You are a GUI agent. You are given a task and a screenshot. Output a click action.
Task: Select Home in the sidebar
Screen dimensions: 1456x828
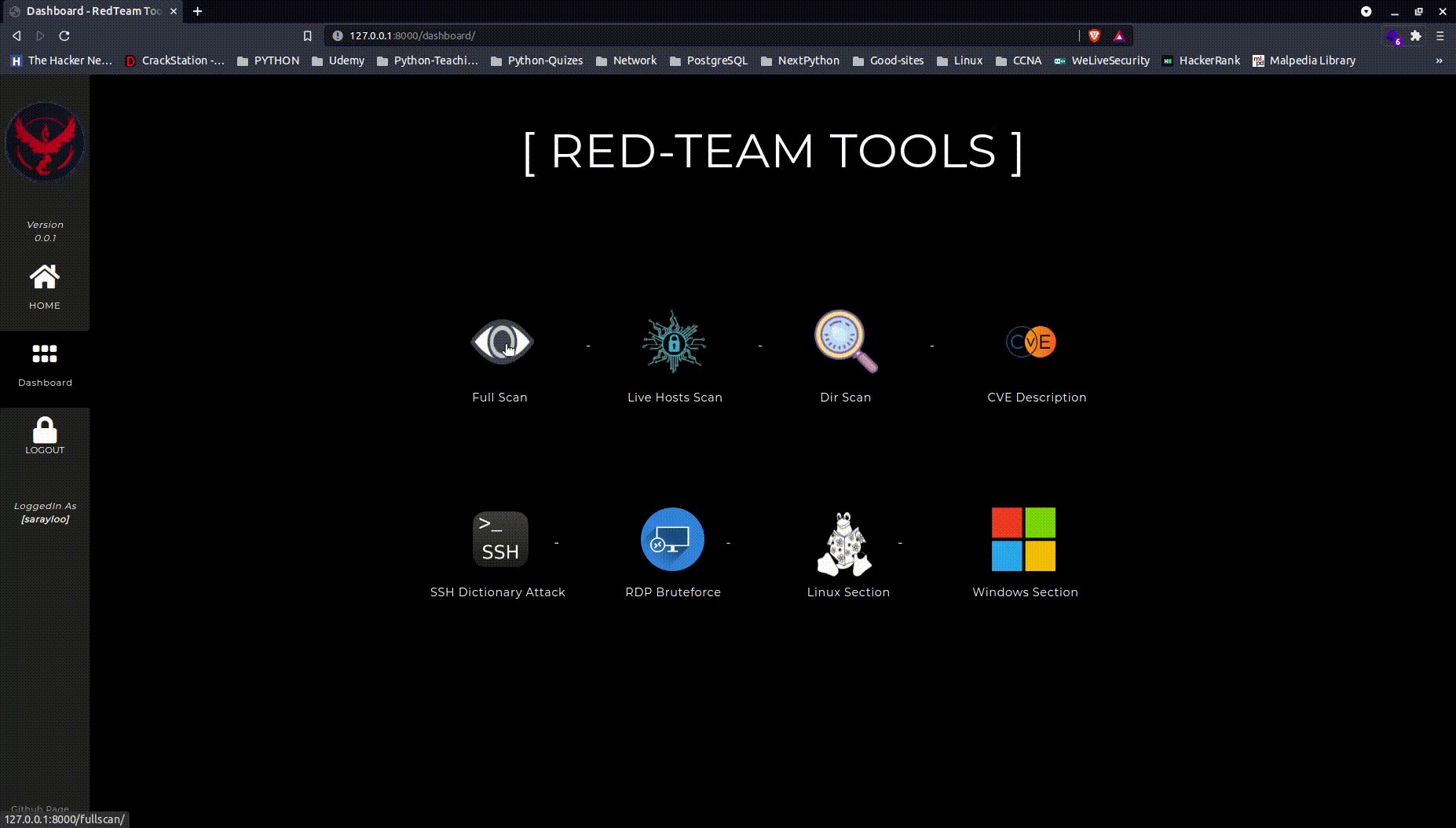[45, 284]
